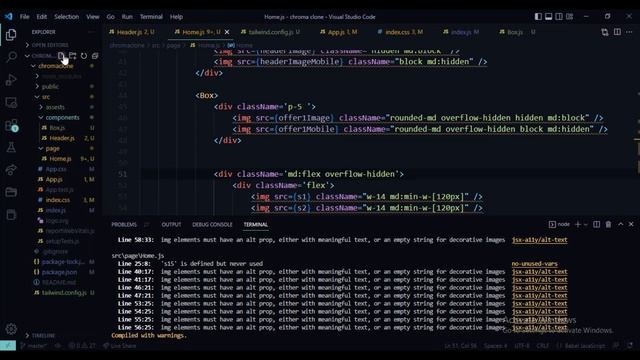The width and height of the screenshot is (640, 360).
Task: Open the Testing flask view
Action: click(11, 147)
